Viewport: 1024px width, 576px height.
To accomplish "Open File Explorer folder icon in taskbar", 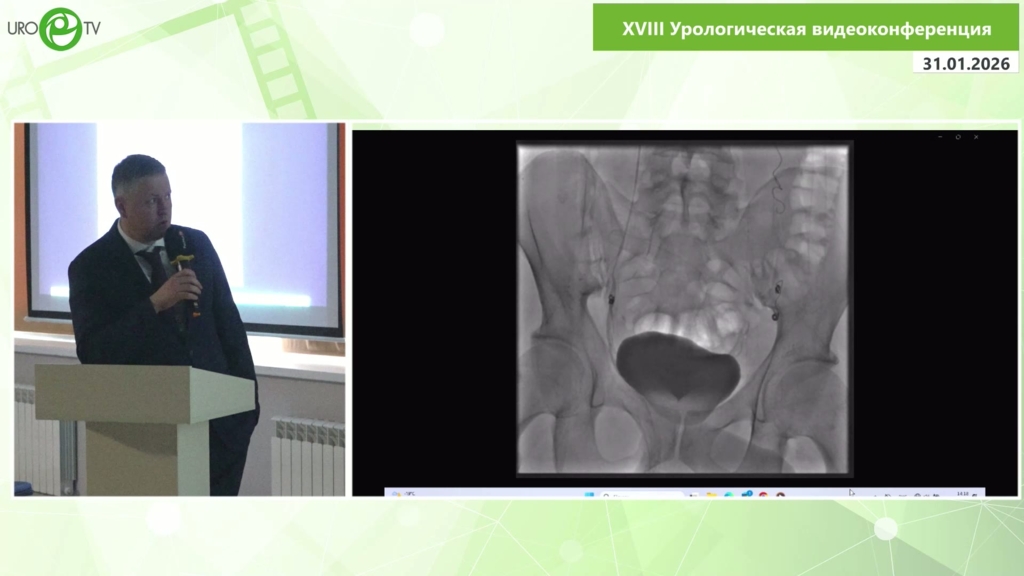I will coord(711,494).
